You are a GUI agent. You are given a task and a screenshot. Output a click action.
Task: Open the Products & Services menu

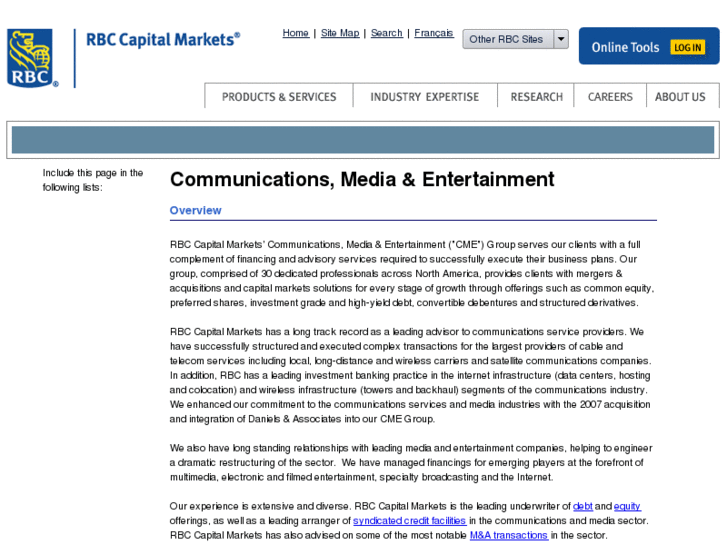click(x=279, y=96)
